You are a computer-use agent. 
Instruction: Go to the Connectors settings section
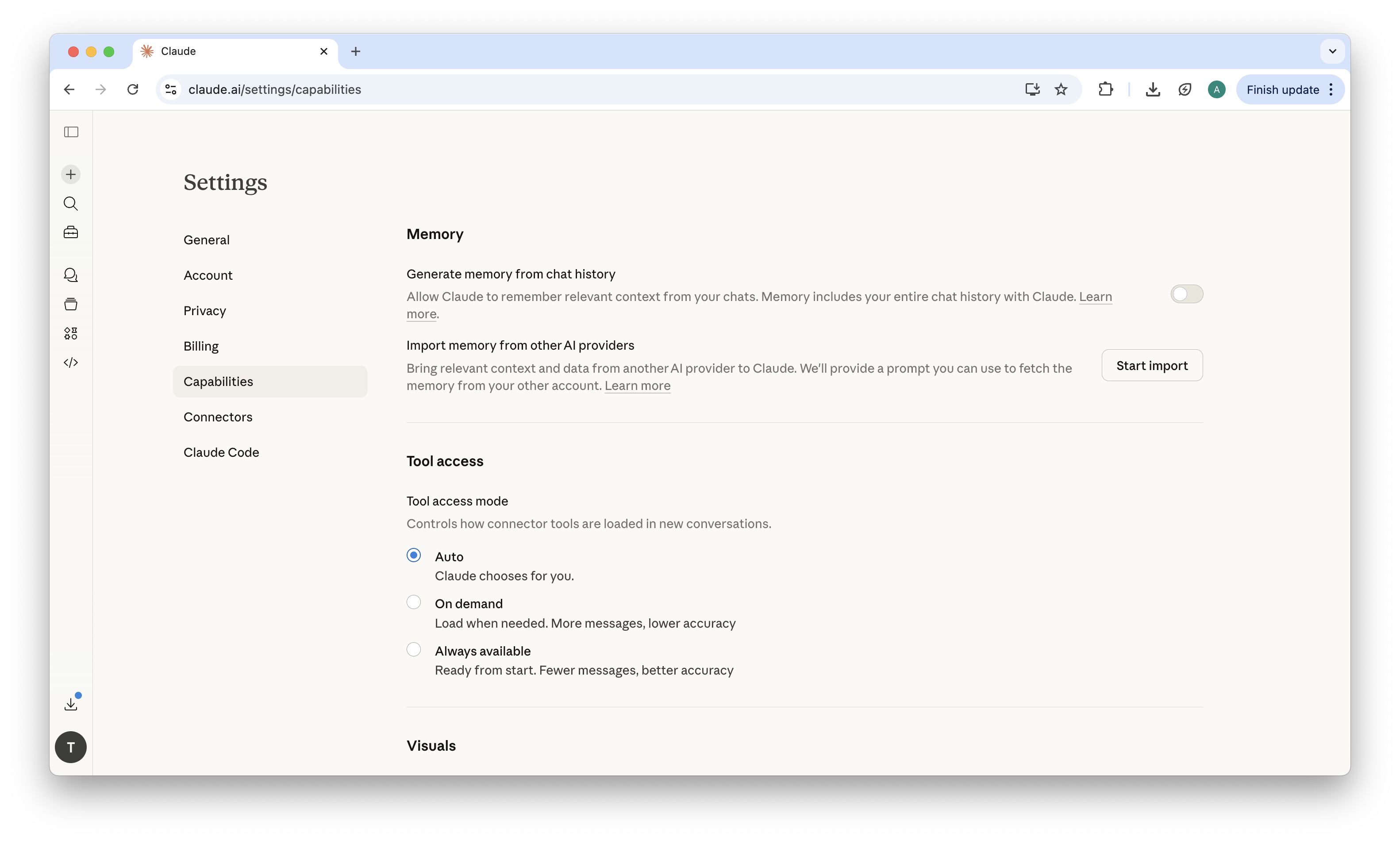(x=218, y=417)
